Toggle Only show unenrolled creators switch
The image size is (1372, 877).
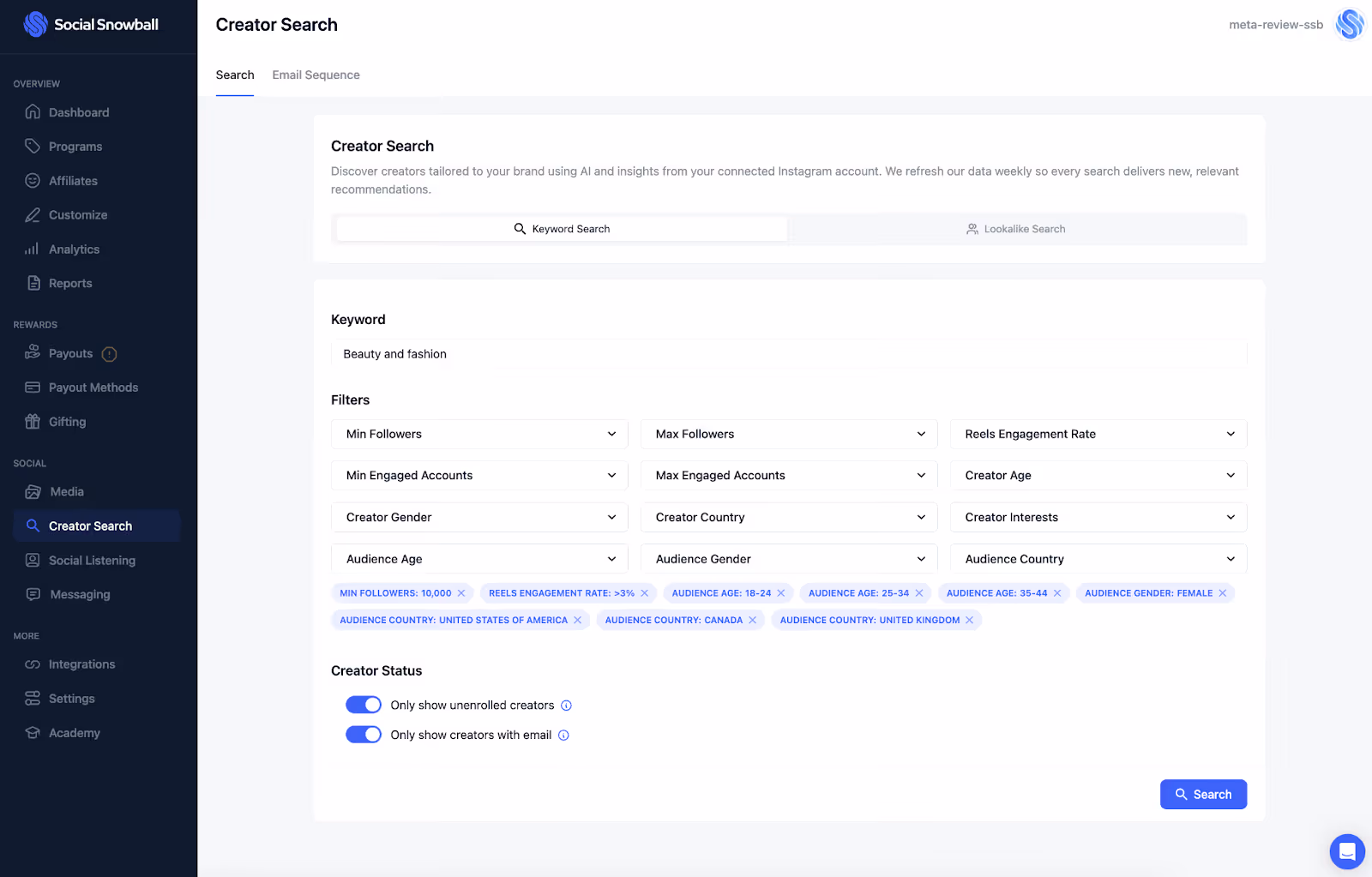click(x=364, y=705)
